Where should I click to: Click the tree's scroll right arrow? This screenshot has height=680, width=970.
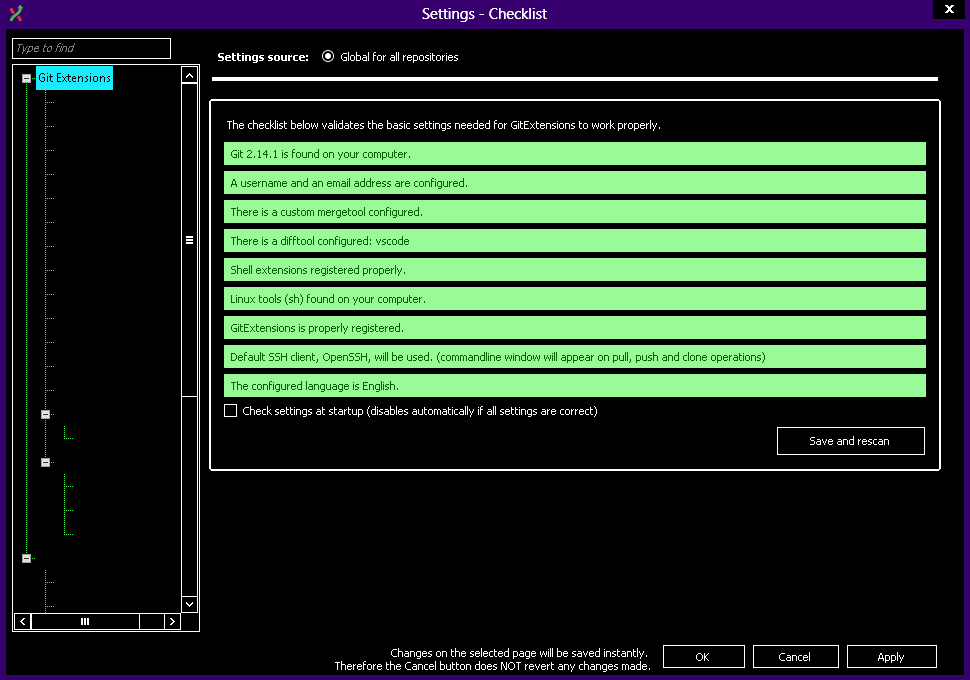(172, 621)
